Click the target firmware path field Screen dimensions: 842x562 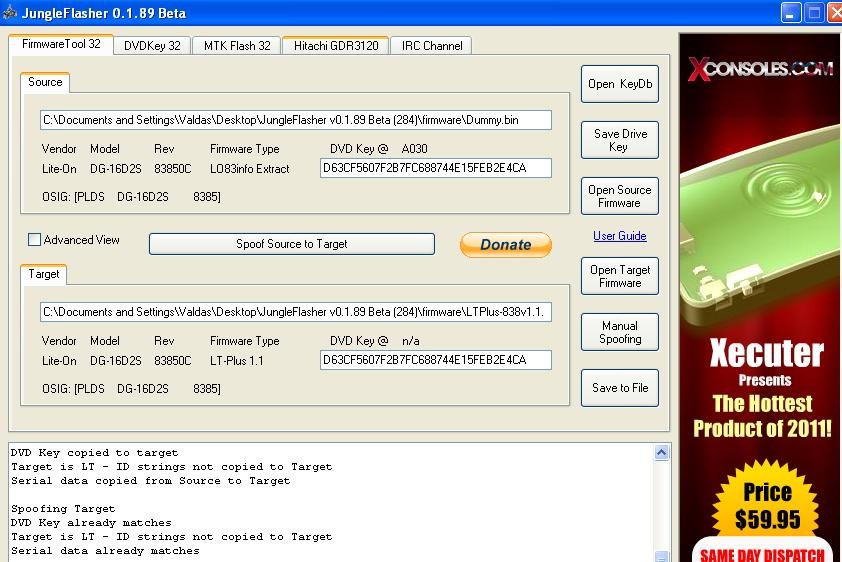[x=296, y=312]
